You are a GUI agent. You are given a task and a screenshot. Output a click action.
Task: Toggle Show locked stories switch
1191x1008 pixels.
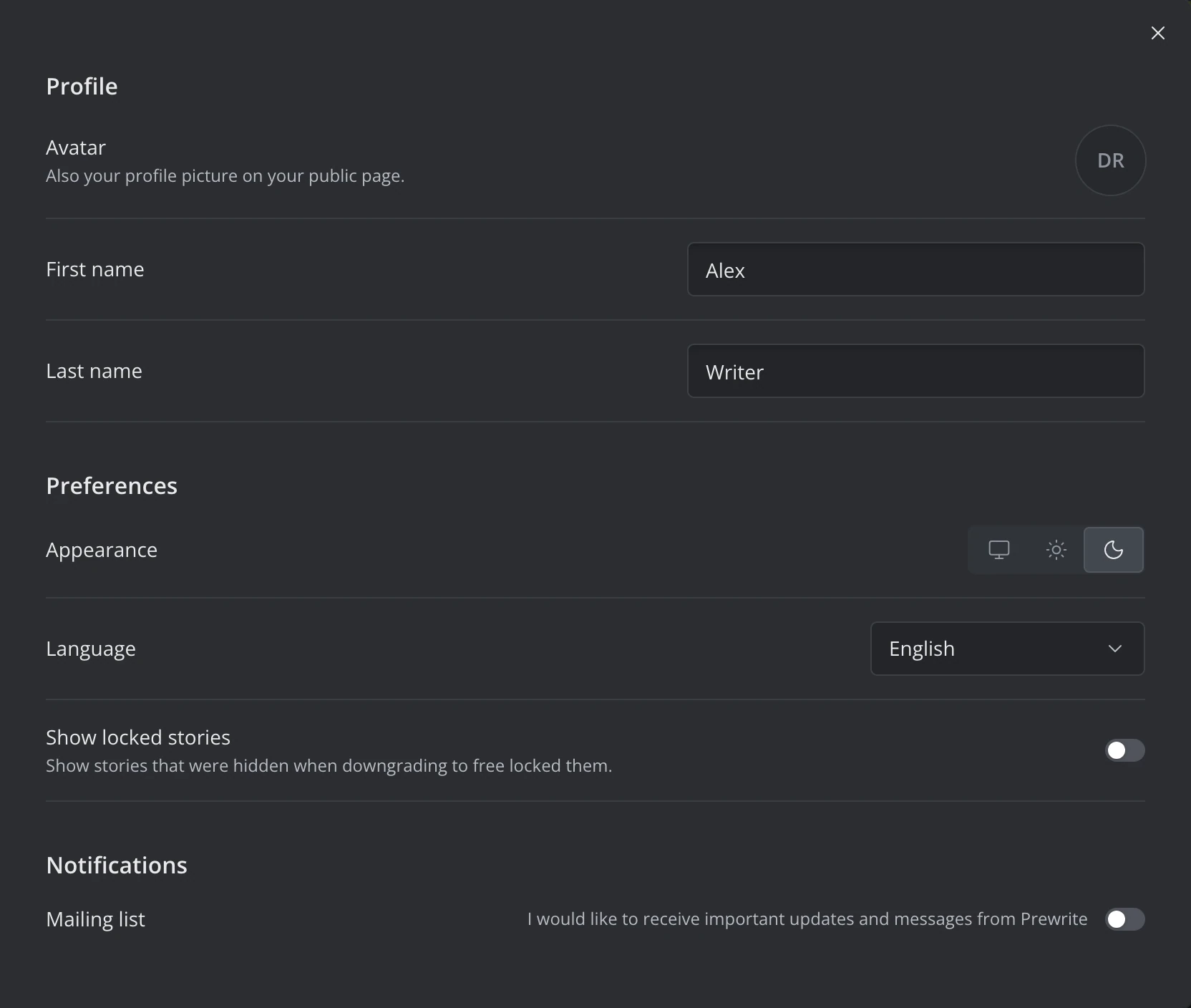(1124, 750)
